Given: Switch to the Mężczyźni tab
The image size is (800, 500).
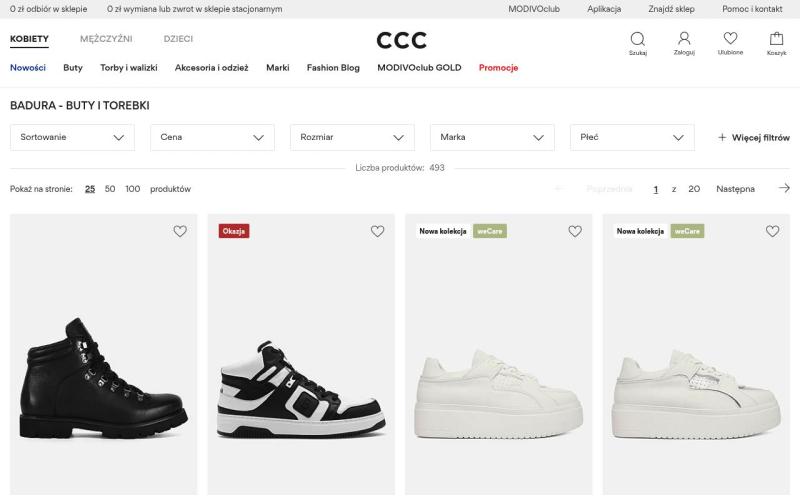Looking at the screenshot, I should pos(106,39).
